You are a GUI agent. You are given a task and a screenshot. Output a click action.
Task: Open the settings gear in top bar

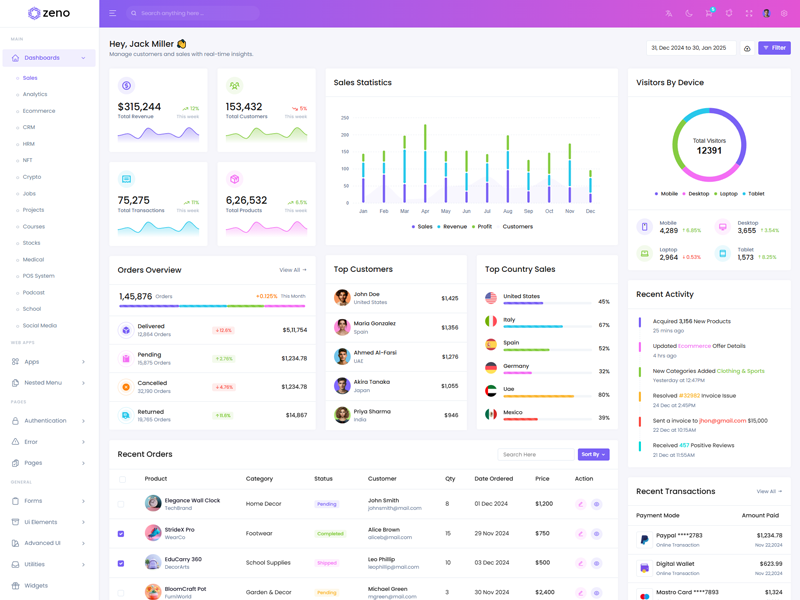[784, 13]
